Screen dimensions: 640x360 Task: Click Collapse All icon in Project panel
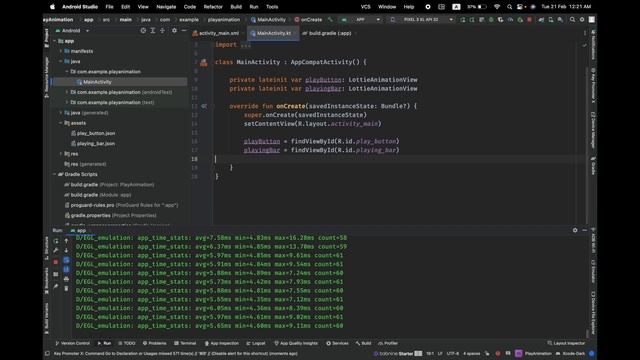pos(162,31)
